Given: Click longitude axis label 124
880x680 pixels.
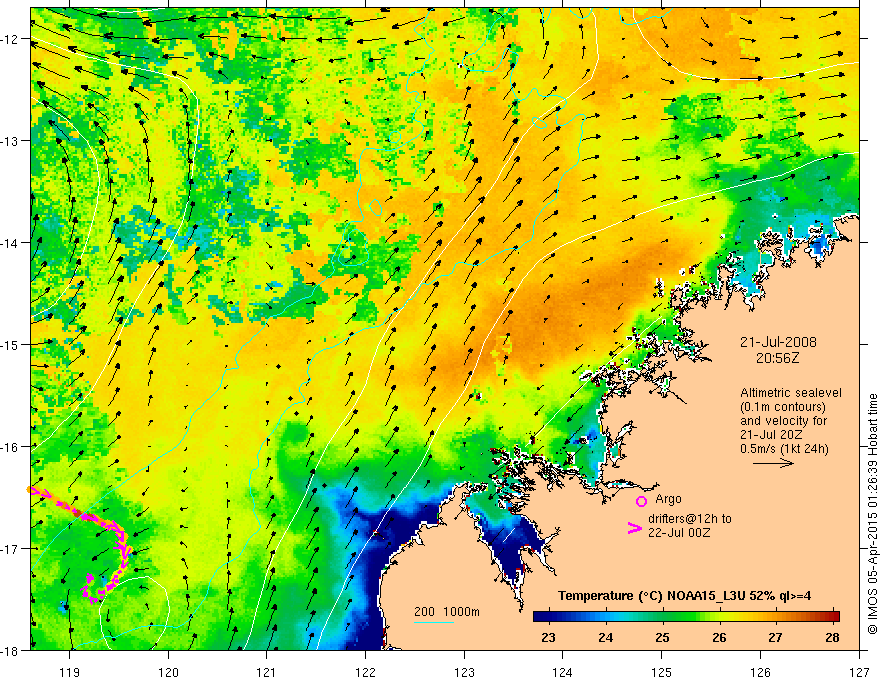Looking at the screenshot, I should coord(563,672).
